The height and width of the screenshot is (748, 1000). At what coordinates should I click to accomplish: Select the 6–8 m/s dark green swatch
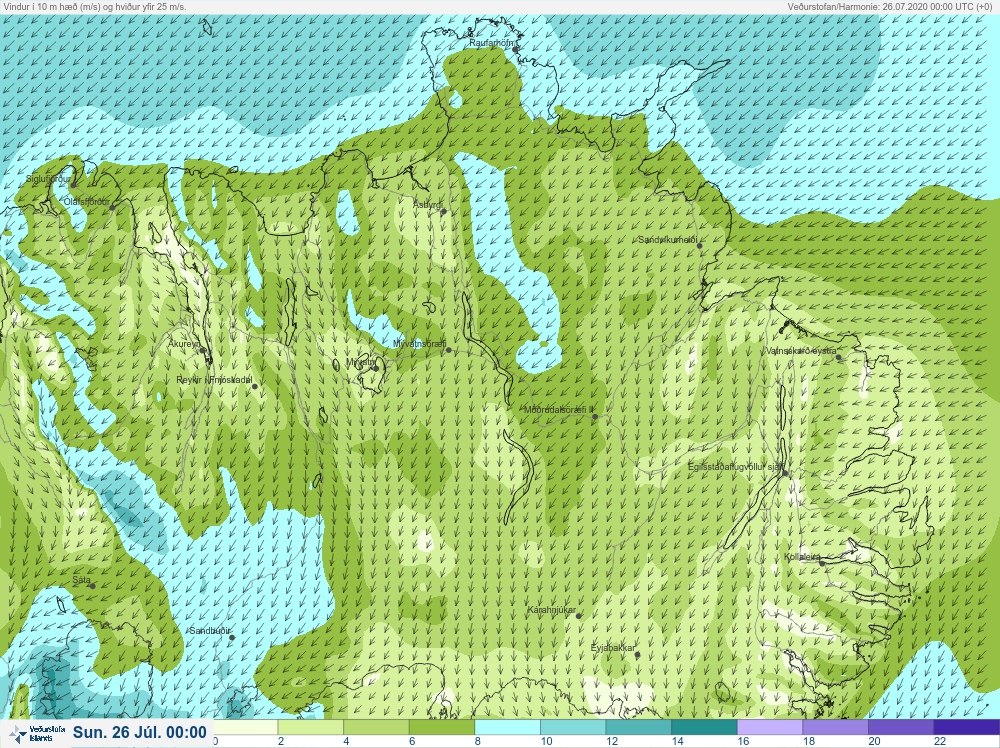tap(442, 728)
